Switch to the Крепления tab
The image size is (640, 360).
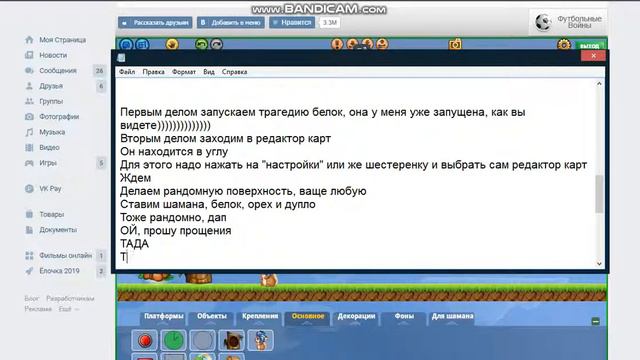[260, 316]
